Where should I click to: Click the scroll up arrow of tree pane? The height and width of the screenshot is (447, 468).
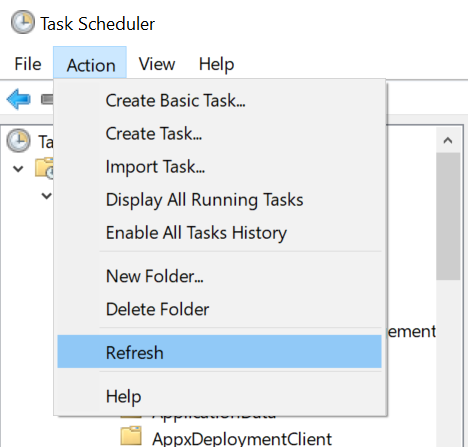[448, 140]
